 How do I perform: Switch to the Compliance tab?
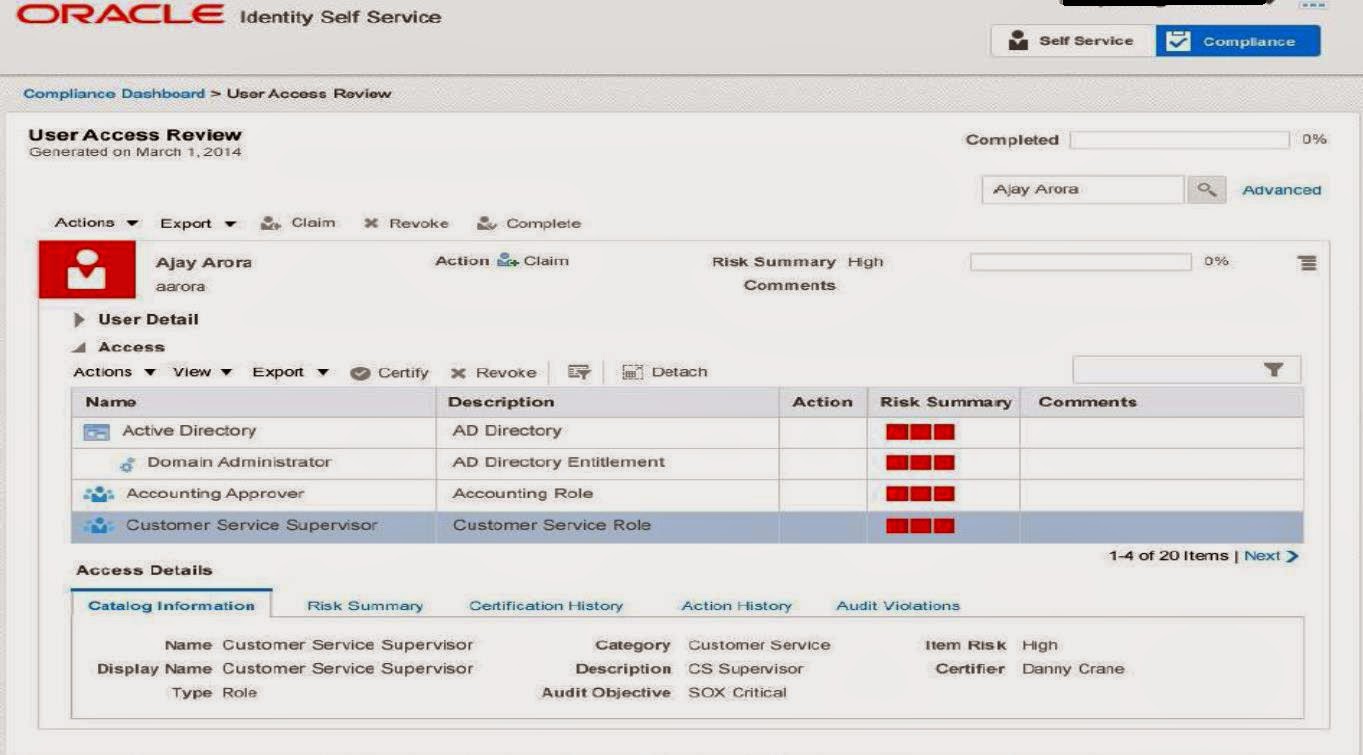(1239, 41)
